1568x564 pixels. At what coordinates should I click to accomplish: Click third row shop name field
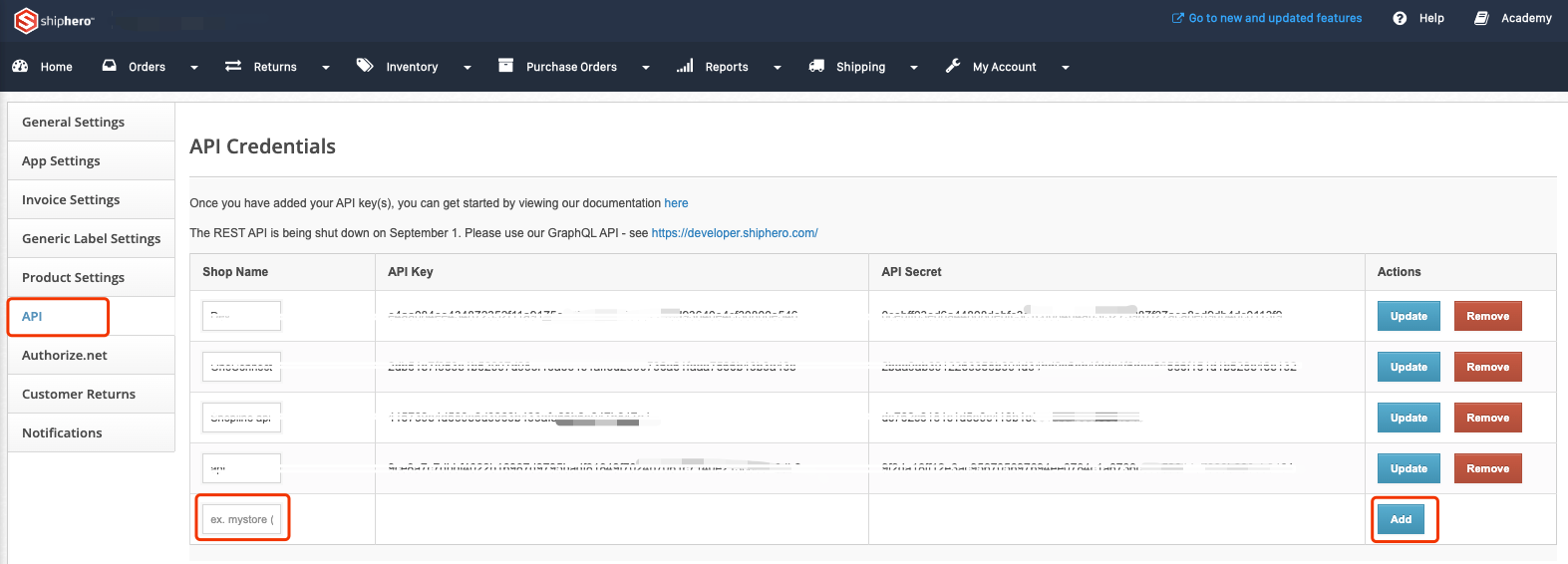(242, 418)
